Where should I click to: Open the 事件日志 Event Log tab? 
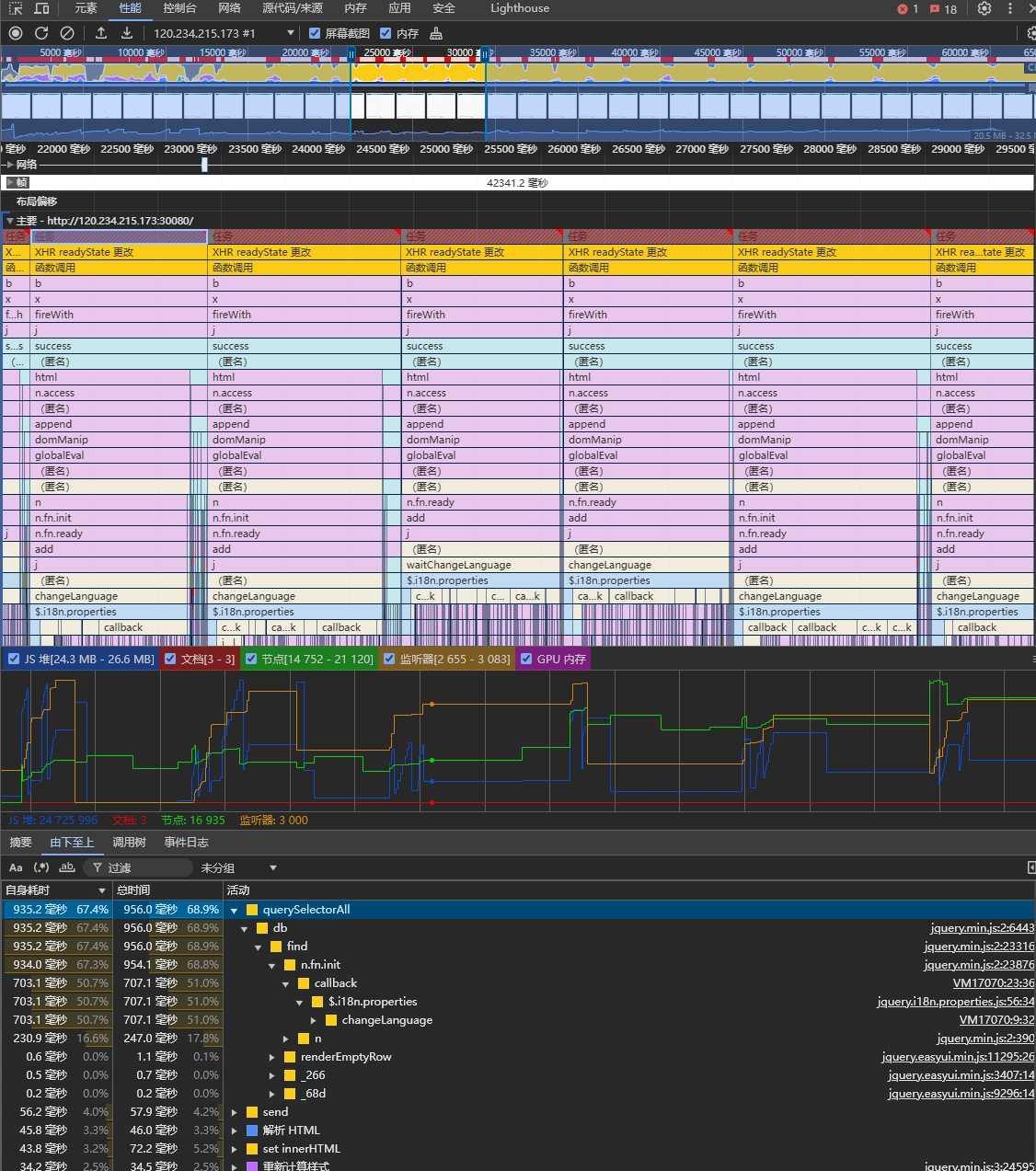click(x=186, y=843)
